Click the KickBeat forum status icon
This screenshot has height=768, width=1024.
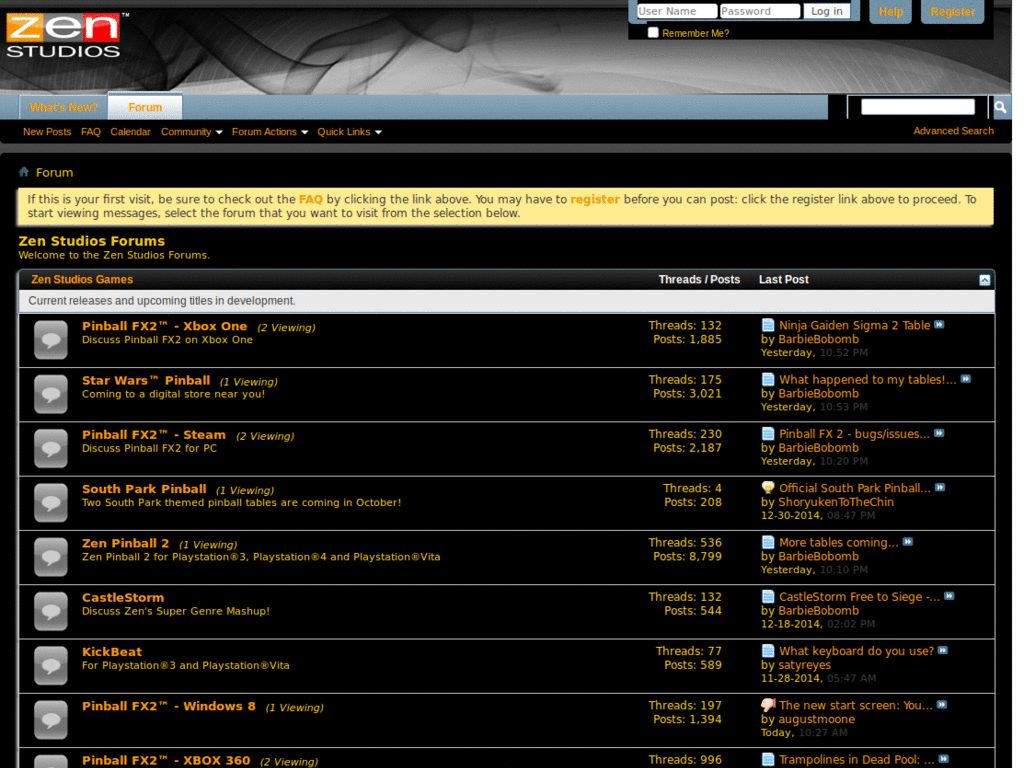click(51, 665)
